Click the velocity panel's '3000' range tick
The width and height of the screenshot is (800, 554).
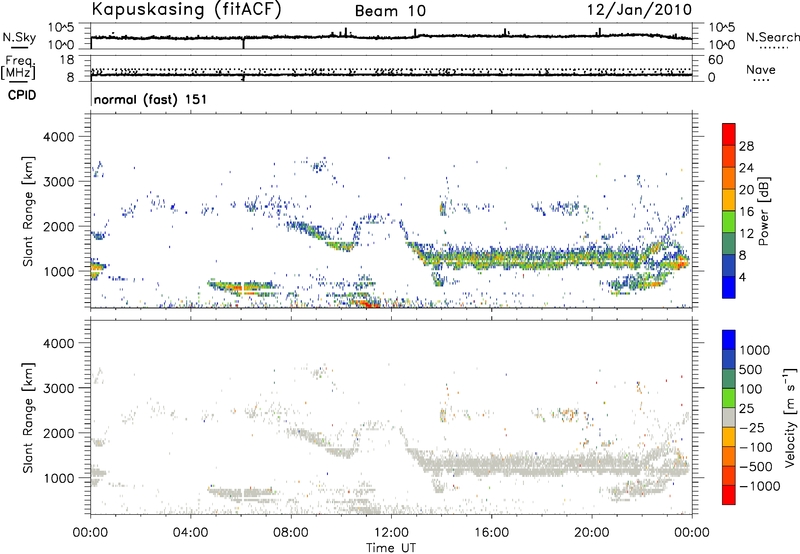pos(59,388)
